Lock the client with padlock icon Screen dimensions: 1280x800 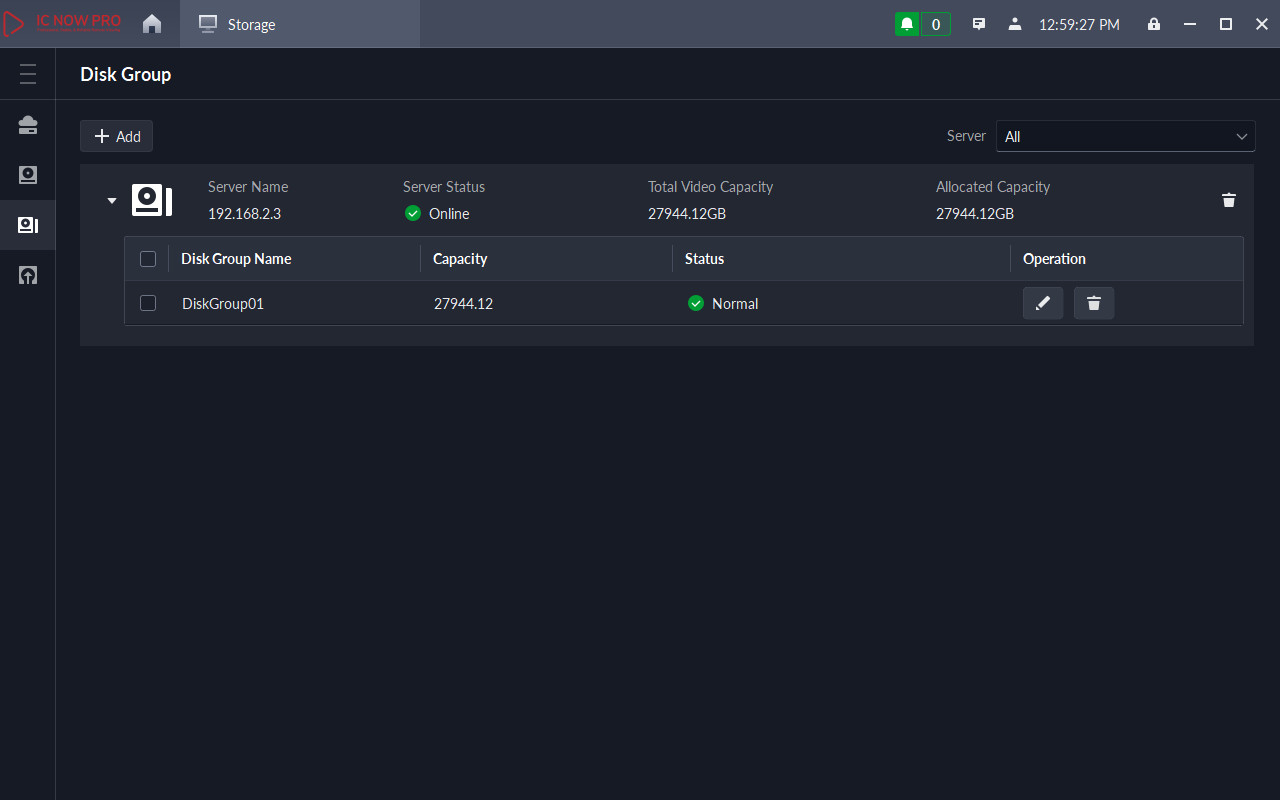tap(1154, 24)
